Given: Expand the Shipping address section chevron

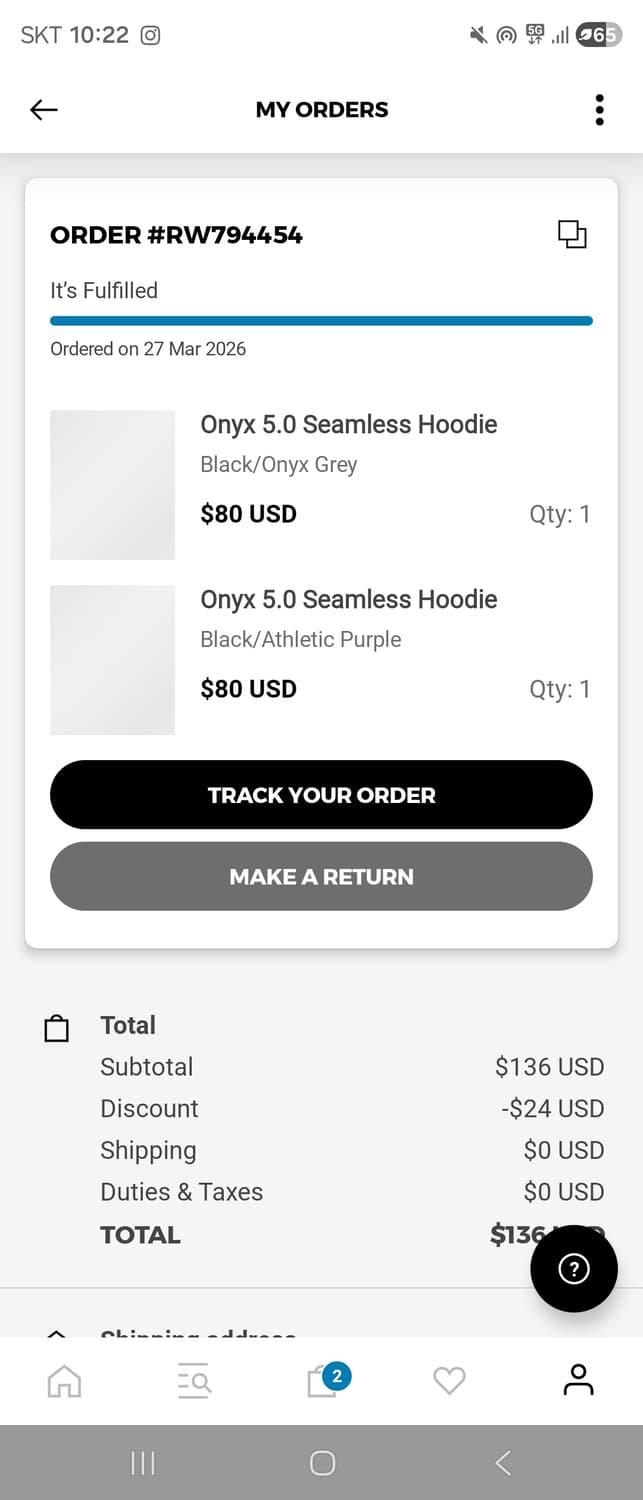Looking at the screenshot, I should click(57, 1332).
